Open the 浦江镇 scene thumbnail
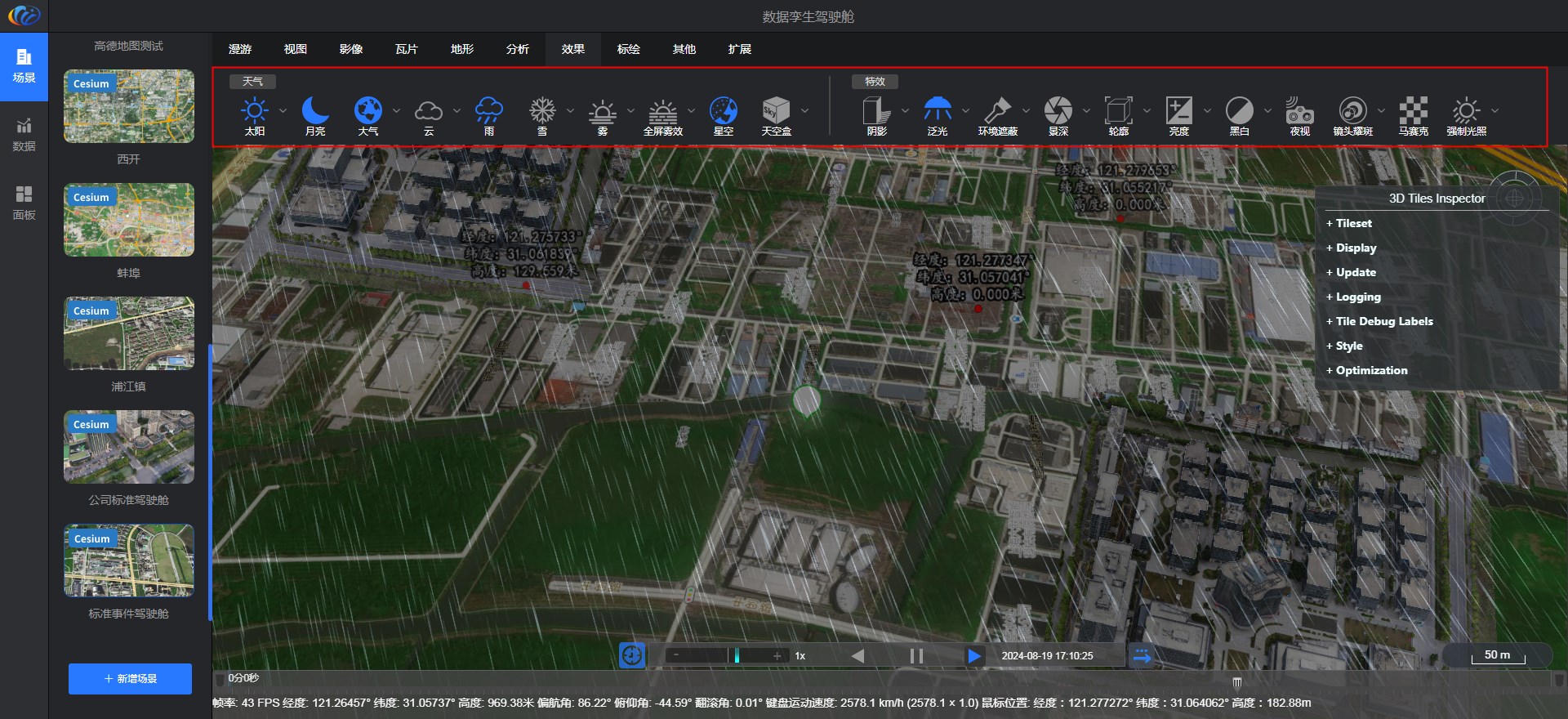The width and height of the screenshot is (1568, 719). [129, 333]
